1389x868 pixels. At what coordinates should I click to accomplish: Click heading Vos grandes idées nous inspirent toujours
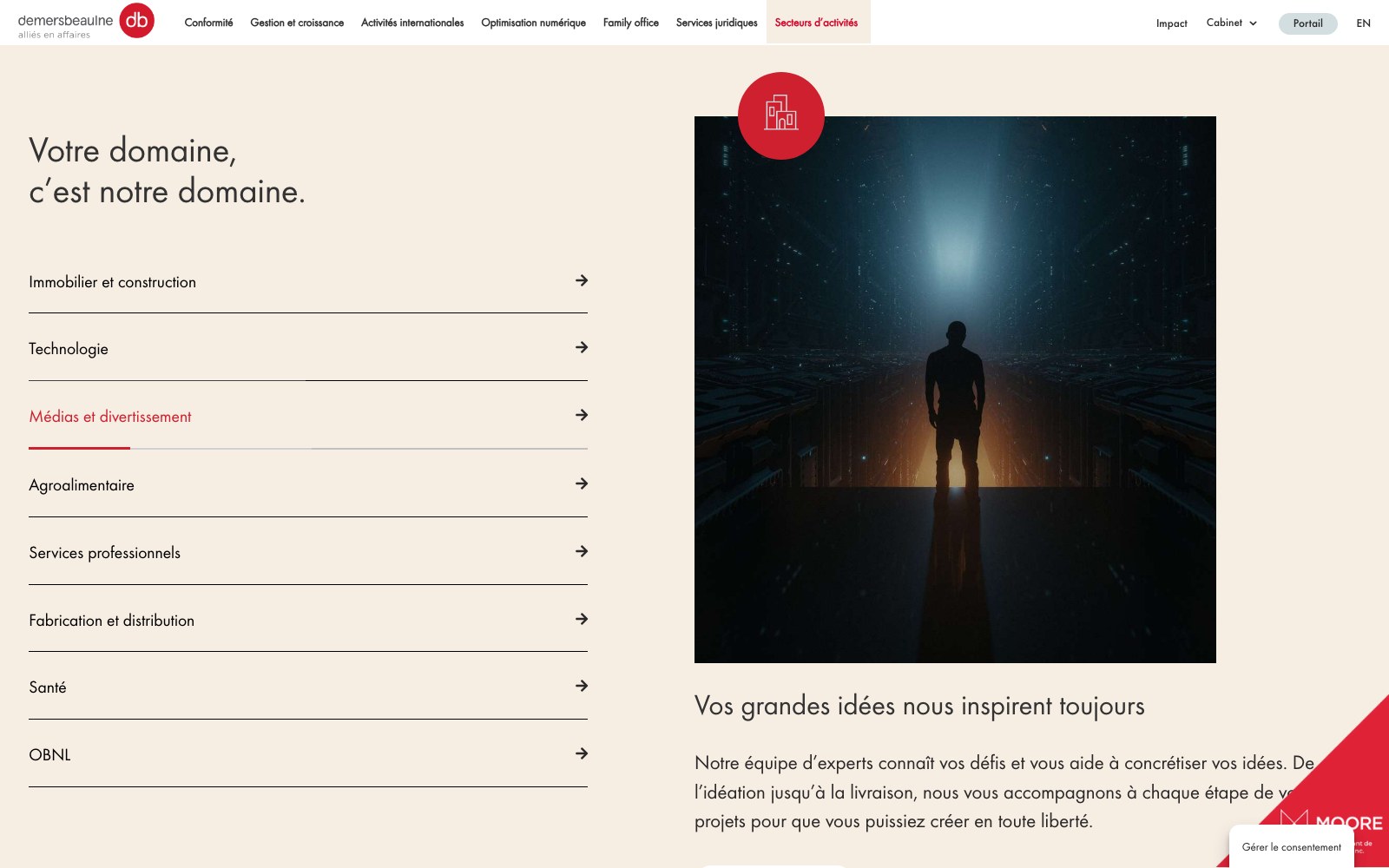919,706
